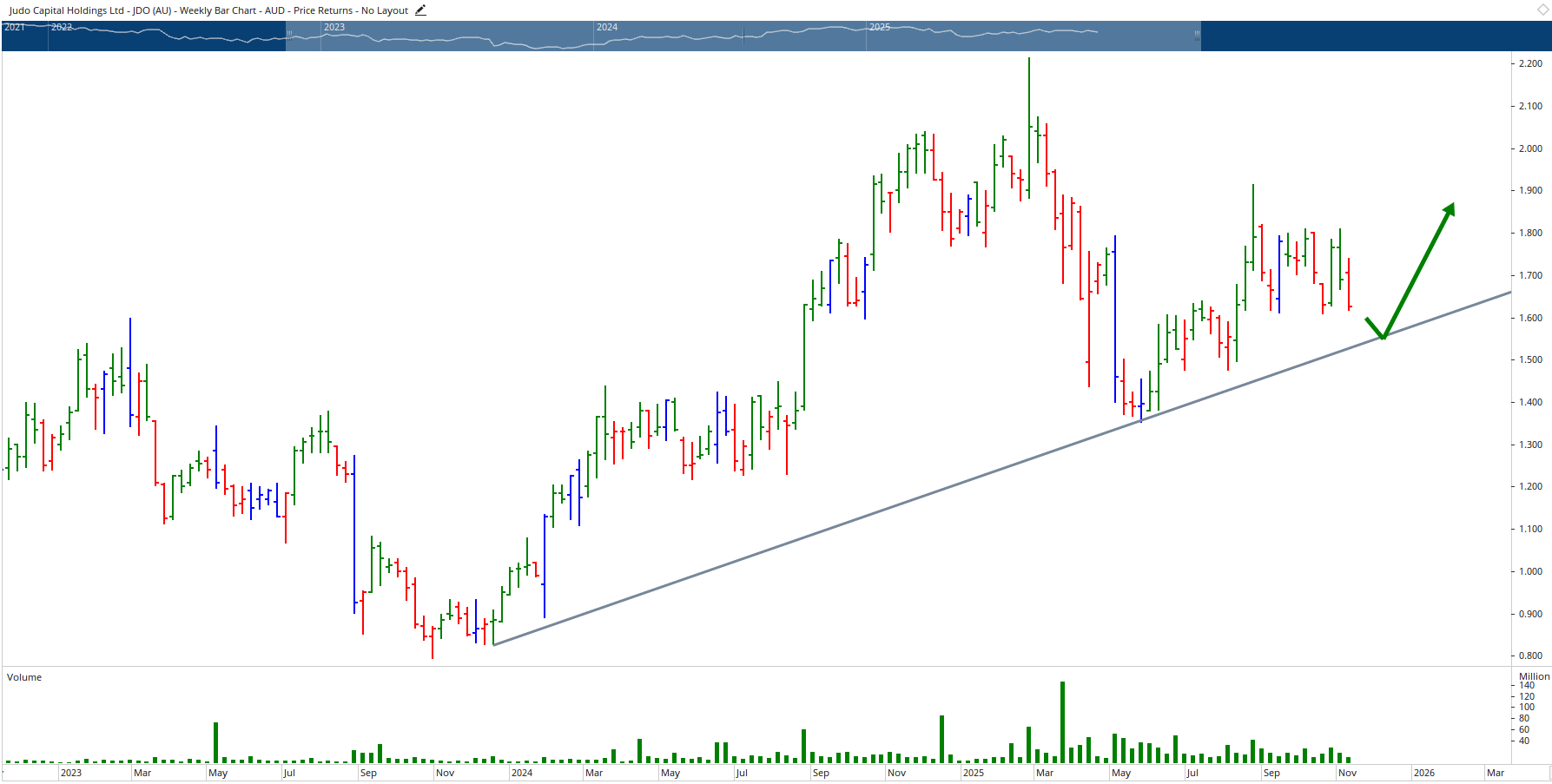1552x784 pixels.
Task: Click the 2025 label in the navigator strip
Action: pyautogui.click(x=878, y=27)
